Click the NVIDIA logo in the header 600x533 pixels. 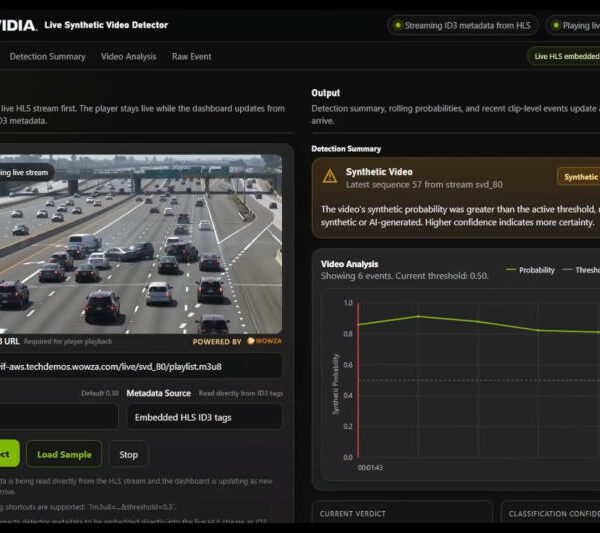18,26
